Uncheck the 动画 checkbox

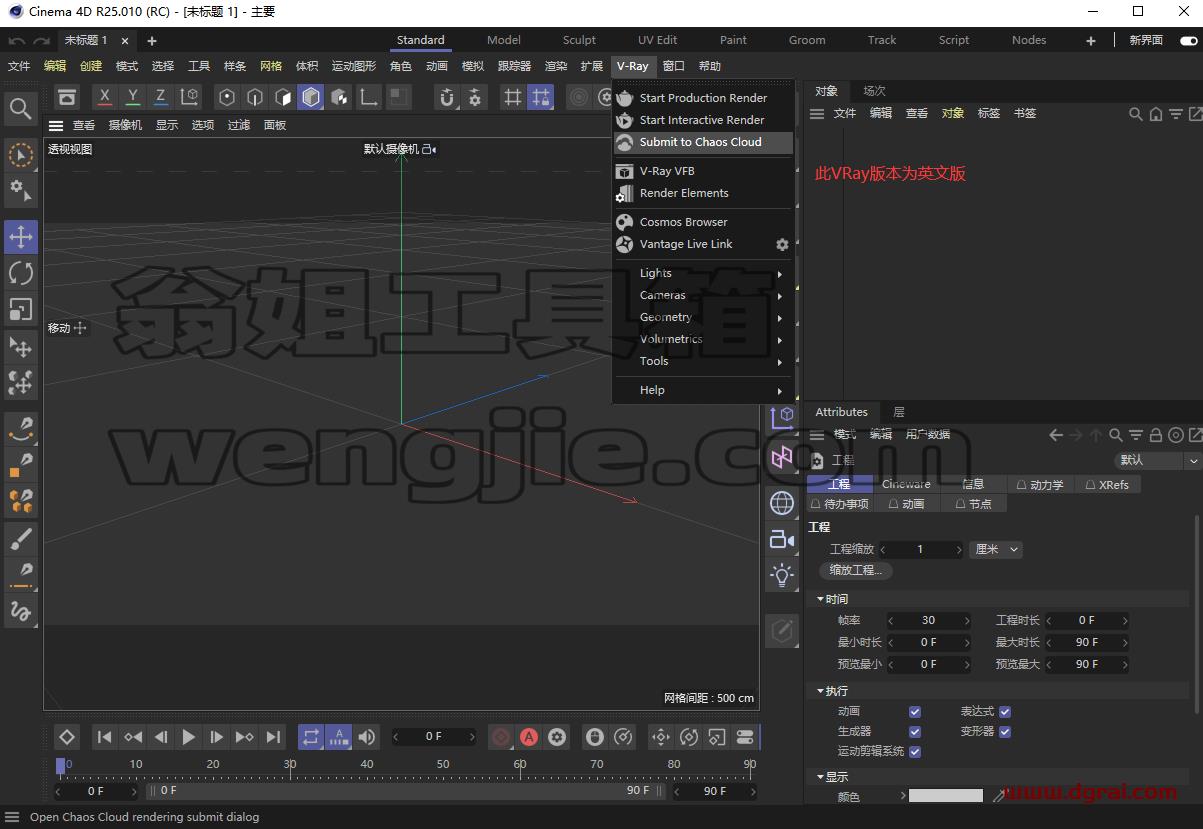pyautogui.click(x=914, y=711)
